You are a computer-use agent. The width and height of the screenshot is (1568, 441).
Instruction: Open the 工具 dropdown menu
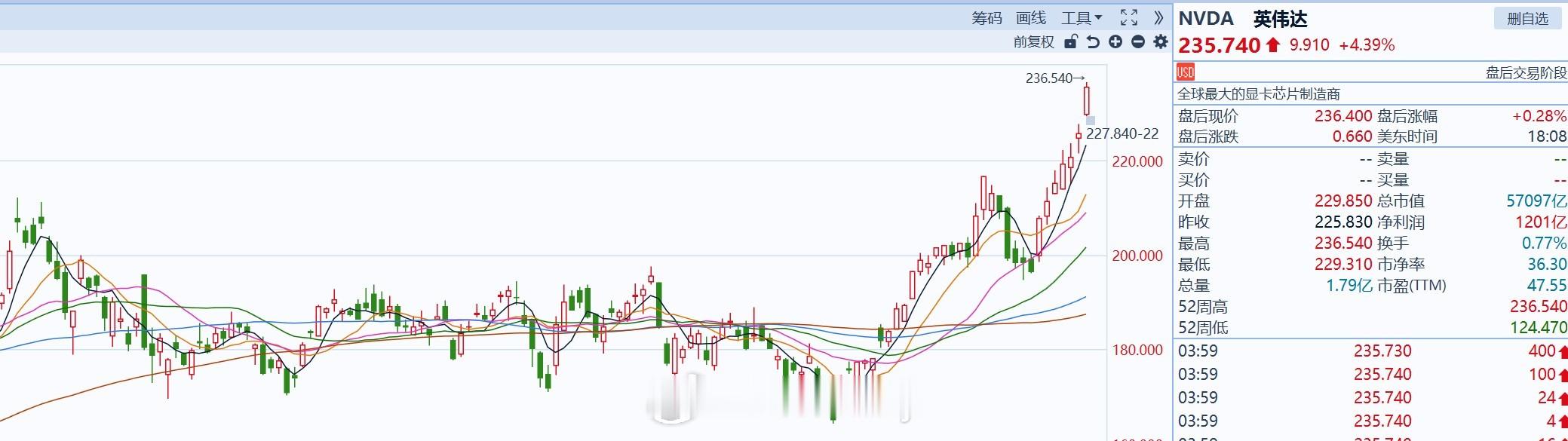tap(1082, 17)
